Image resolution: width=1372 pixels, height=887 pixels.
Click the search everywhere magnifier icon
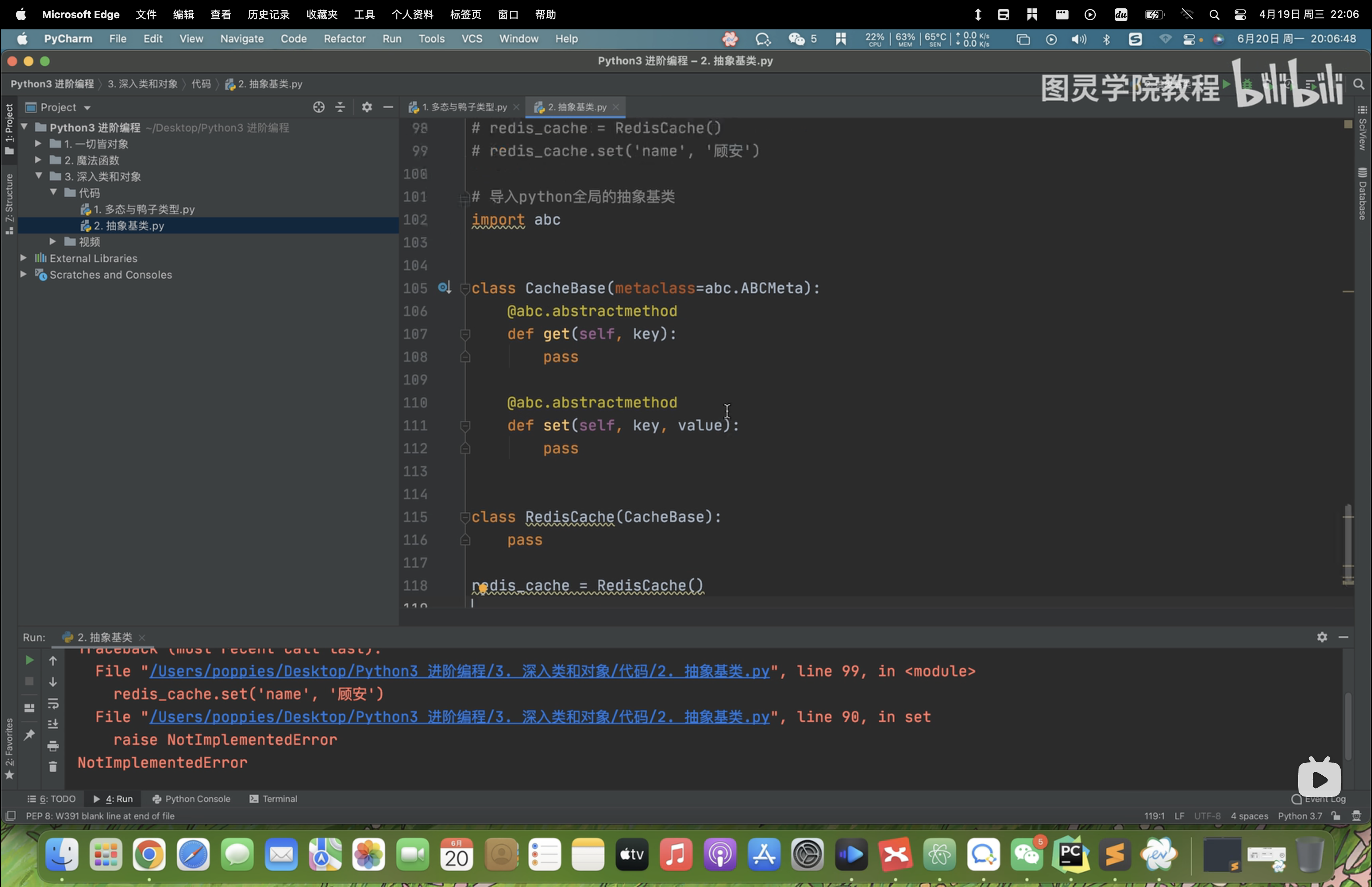pos(1359,84)
